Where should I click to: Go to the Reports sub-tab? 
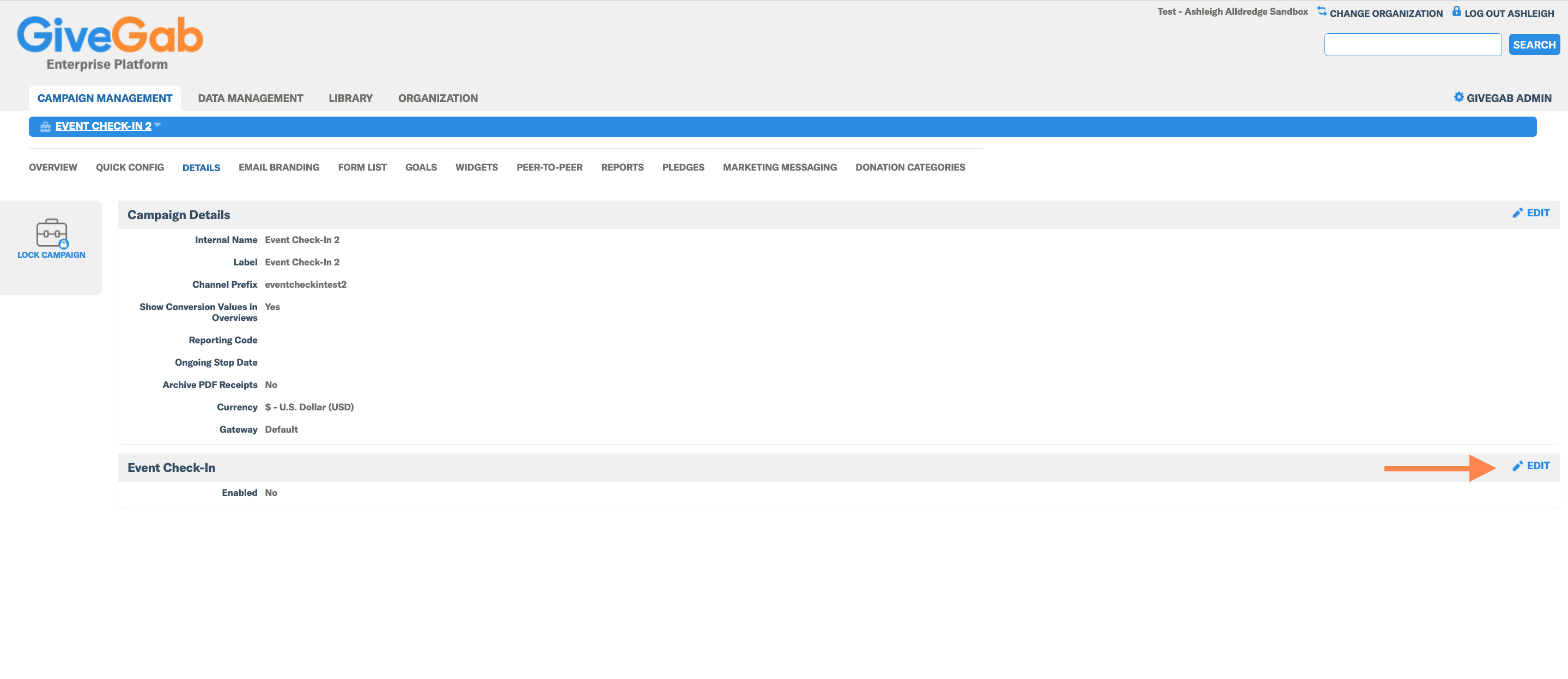pyautogui.click(x=622, y=167)
